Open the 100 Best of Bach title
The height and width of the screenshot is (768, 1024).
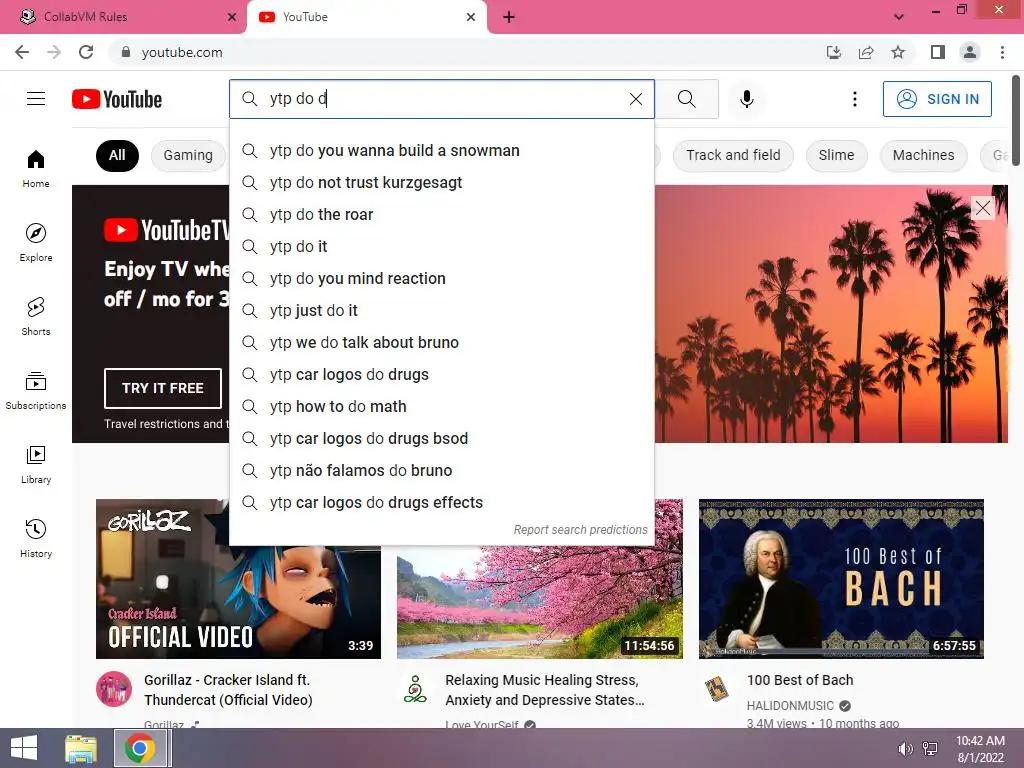tap(800, 680)
